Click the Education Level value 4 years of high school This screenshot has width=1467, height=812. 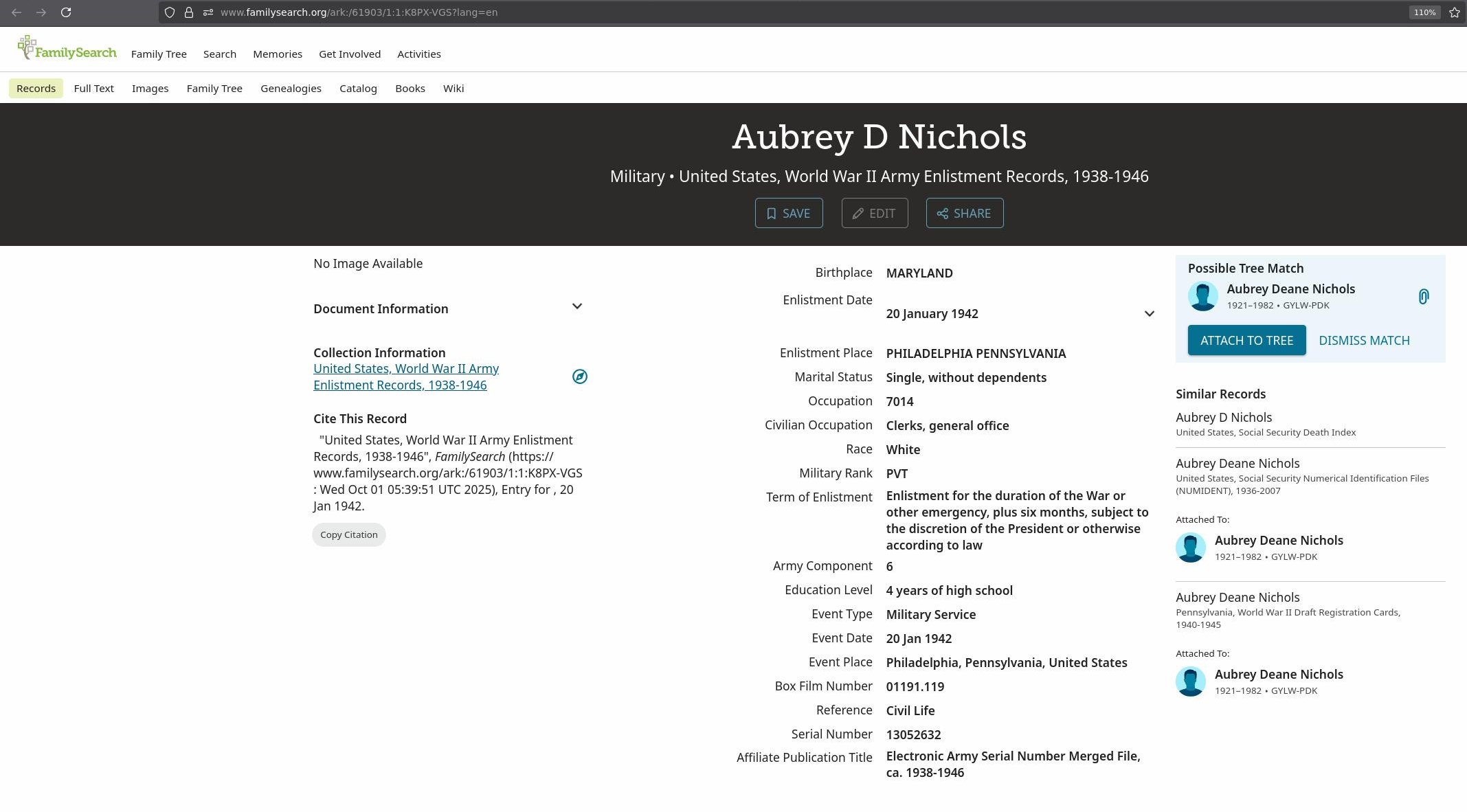(949, 590)
